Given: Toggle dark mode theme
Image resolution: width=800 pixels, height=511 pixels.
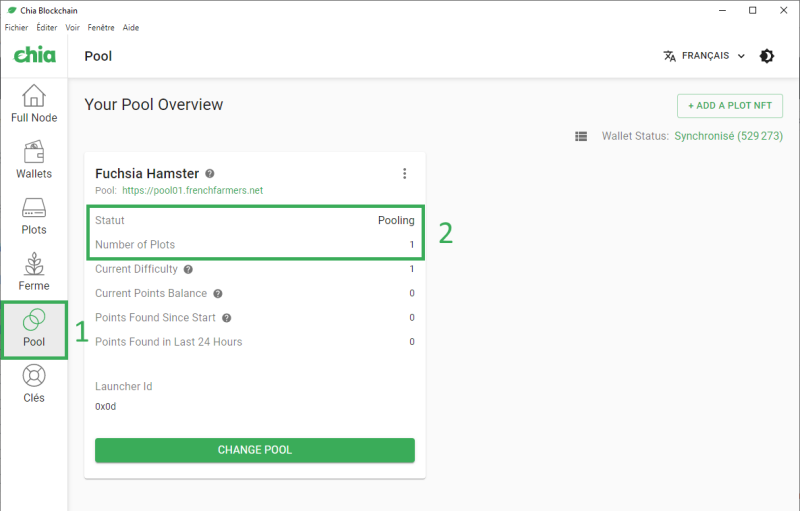Looking at the screenshot, I should click(x=767, y=56).
